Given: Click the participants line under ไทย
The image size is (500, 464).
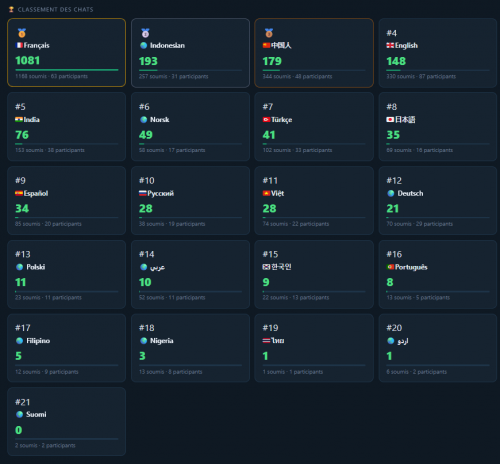Looking at the screenshot, I should 293,372.
